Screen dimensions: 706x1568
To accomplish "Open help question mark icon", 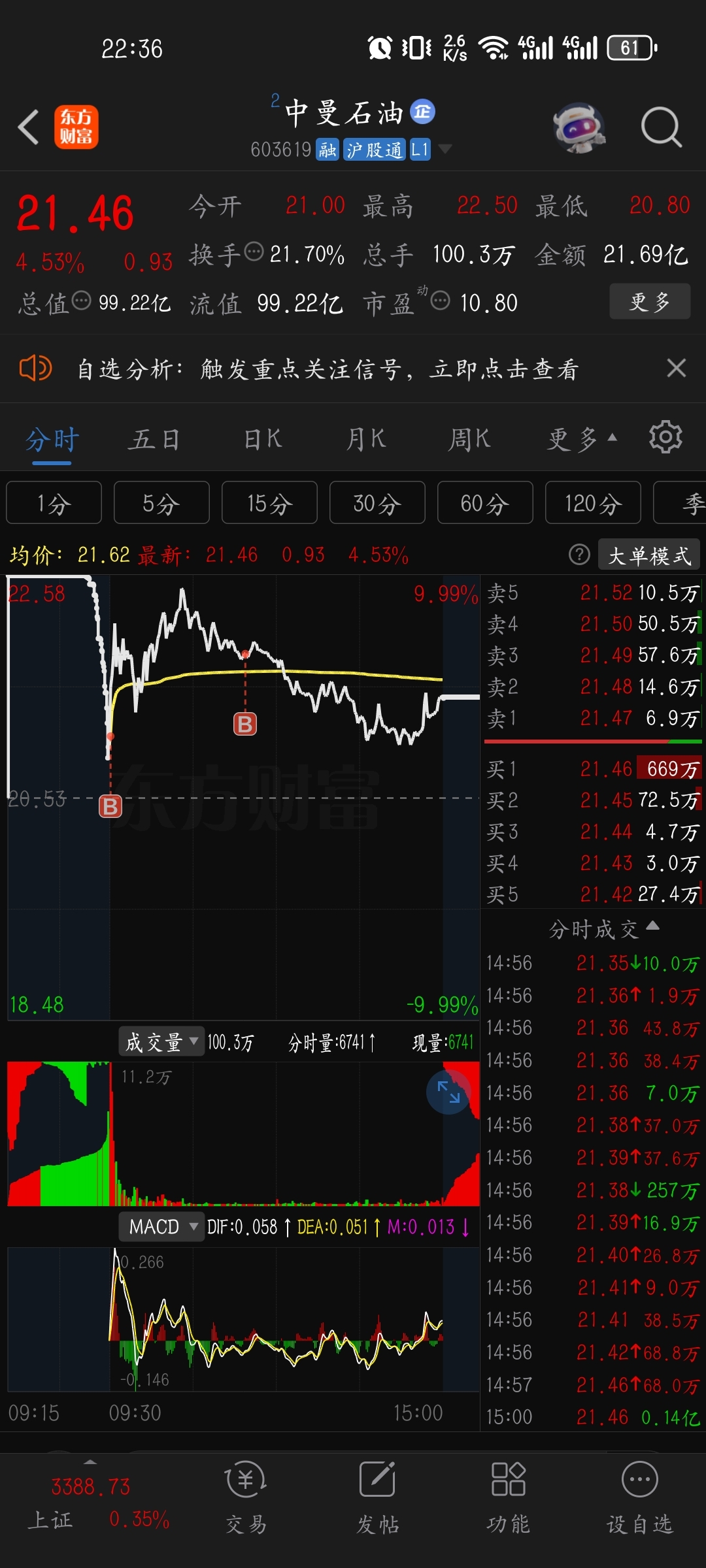I will coord(579,555).
